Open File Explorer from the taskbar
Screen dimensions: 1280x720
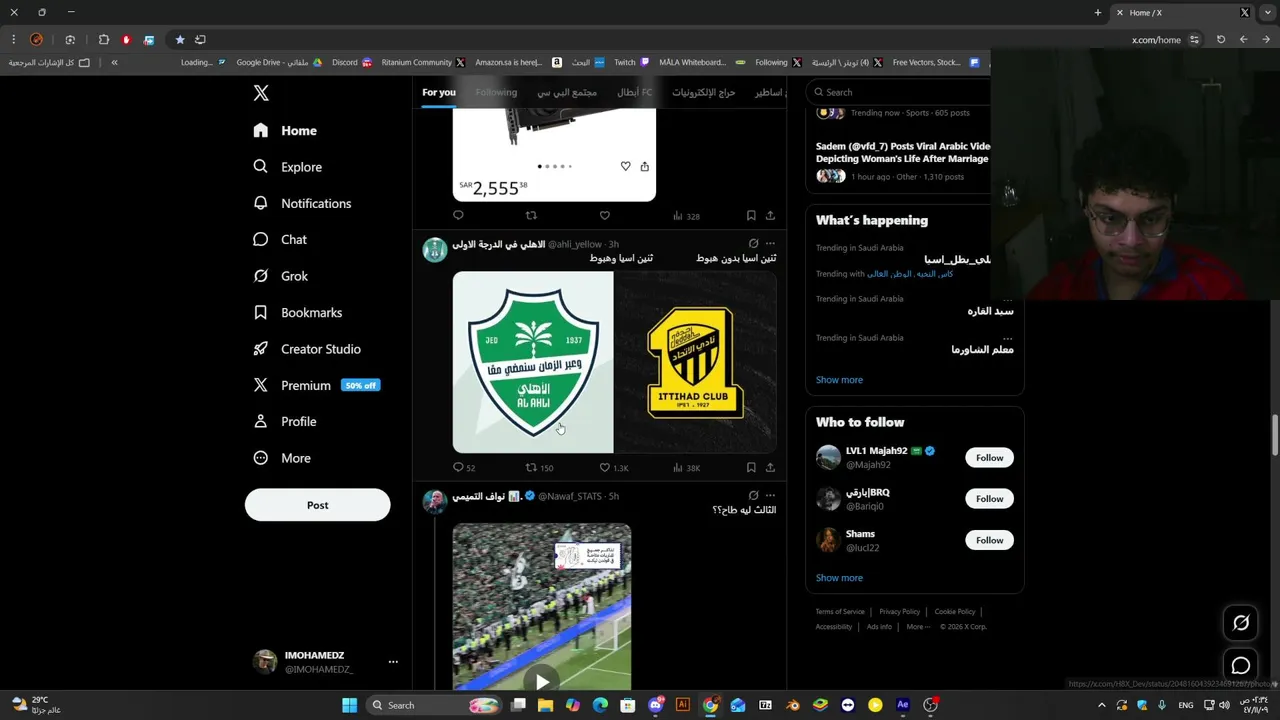tap(545, 705)
